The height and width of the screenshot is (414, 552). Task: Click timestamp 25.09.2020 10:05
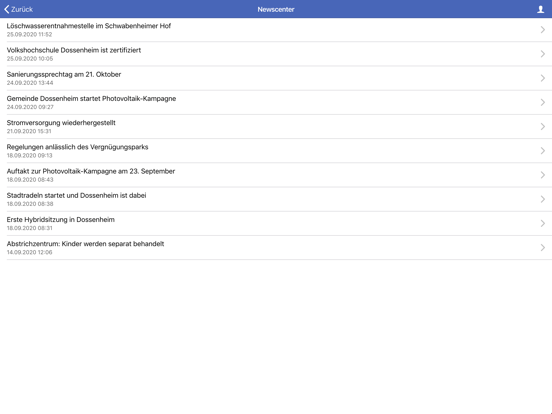[x=30, y=59]
